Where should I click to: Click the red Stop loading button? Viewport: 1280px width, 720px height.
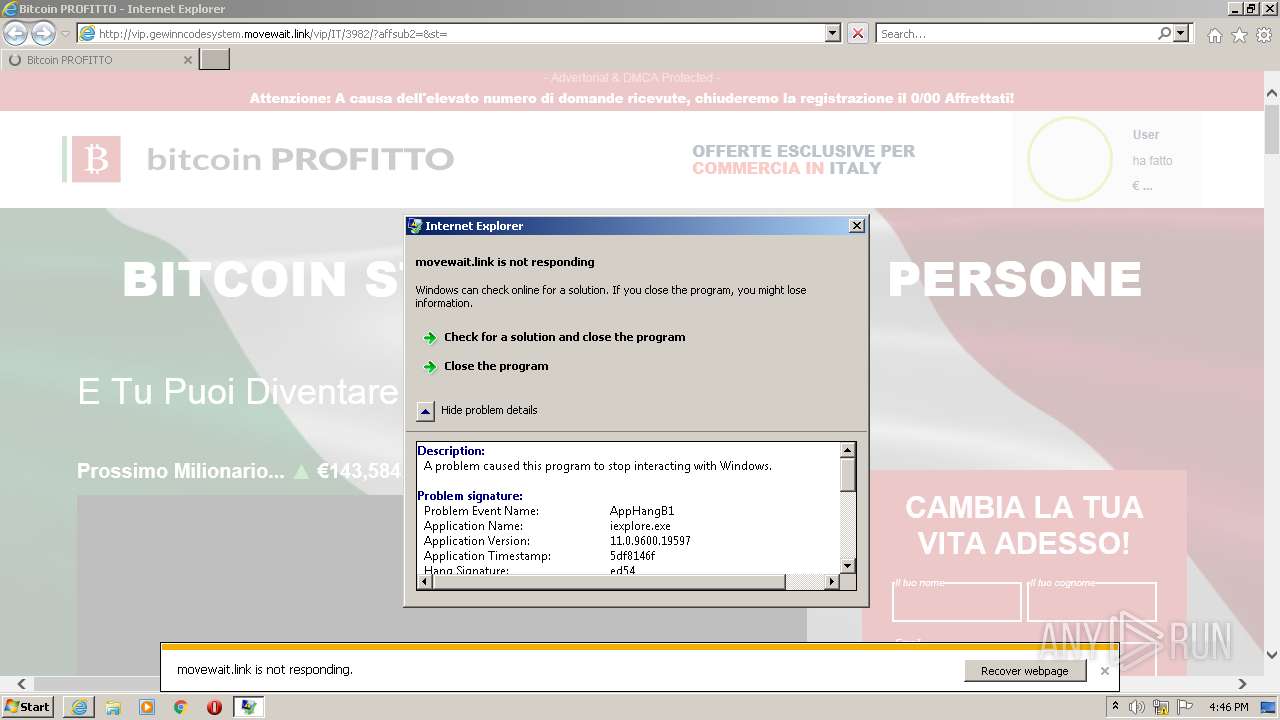click(x=858, y=33)
